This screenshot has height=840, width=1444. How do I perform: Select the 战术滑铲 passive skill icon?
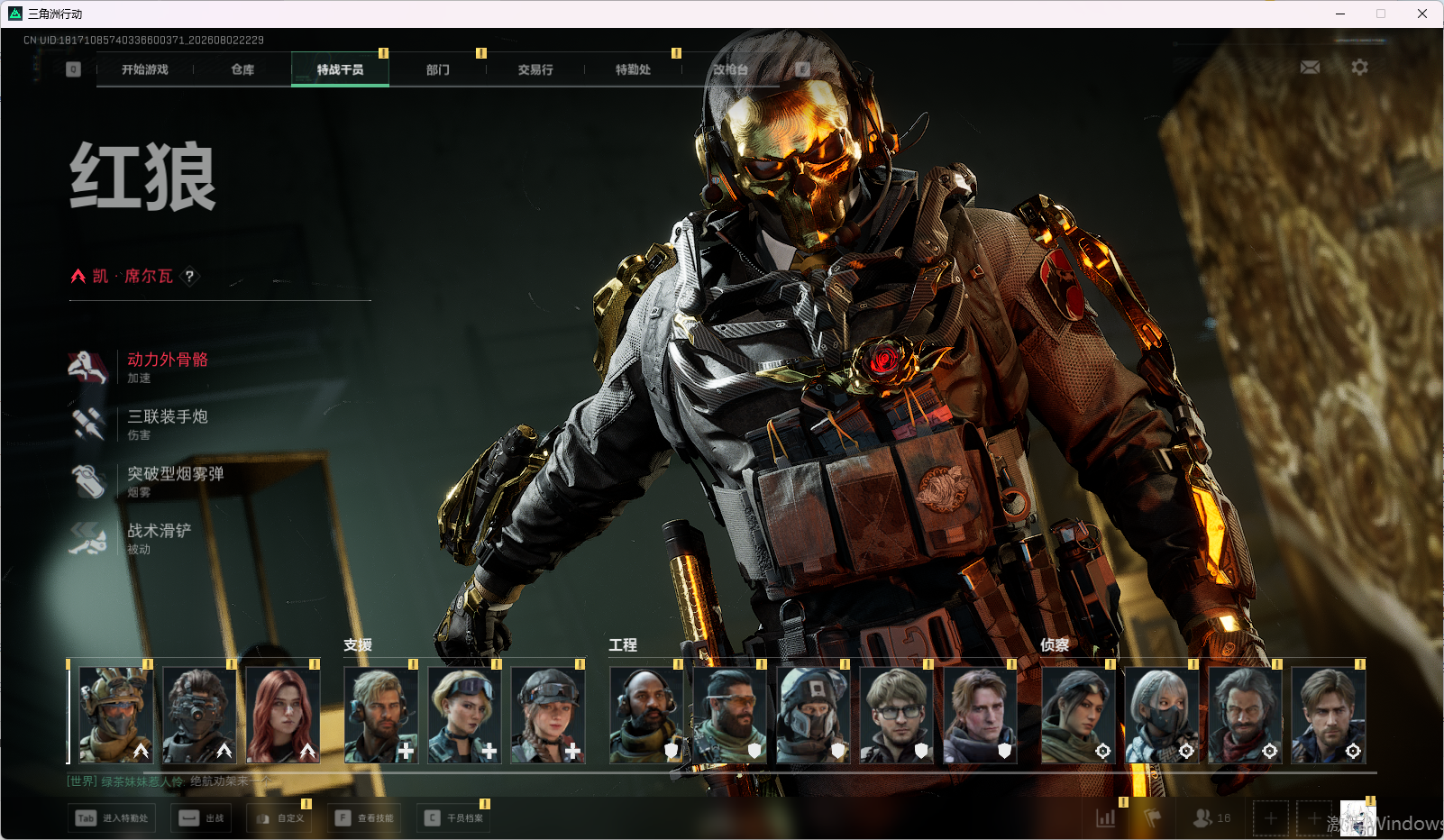88,537
